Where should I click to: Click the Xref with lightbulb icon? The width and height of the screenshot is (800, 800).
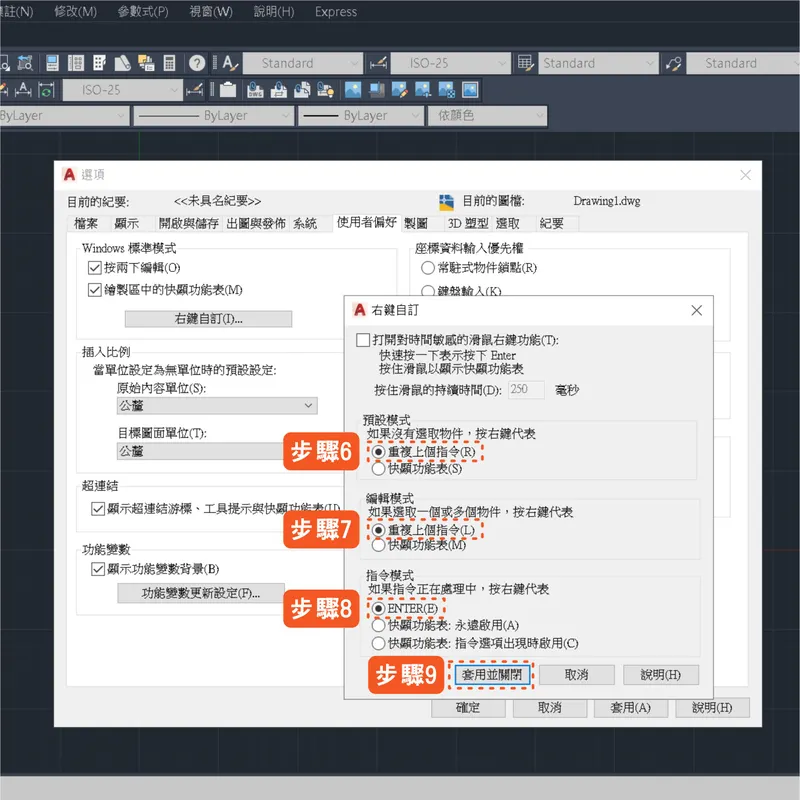tap(326, 90)
